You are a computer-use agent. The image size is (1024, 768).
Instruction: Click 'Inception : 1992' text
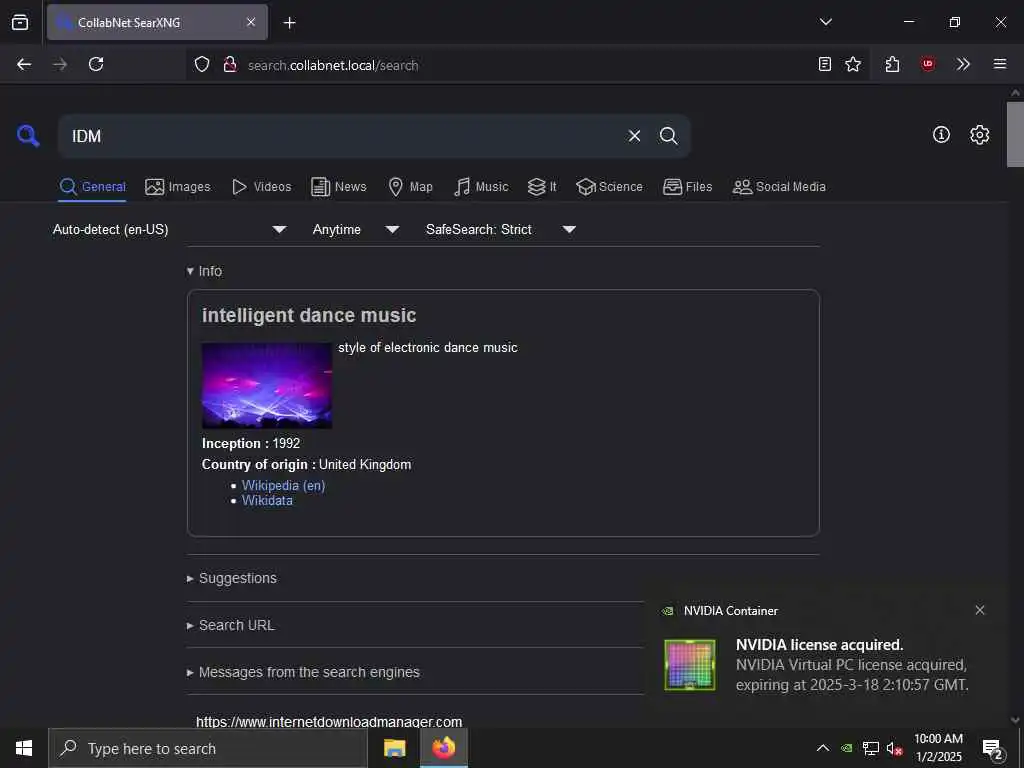pos(251,443)
